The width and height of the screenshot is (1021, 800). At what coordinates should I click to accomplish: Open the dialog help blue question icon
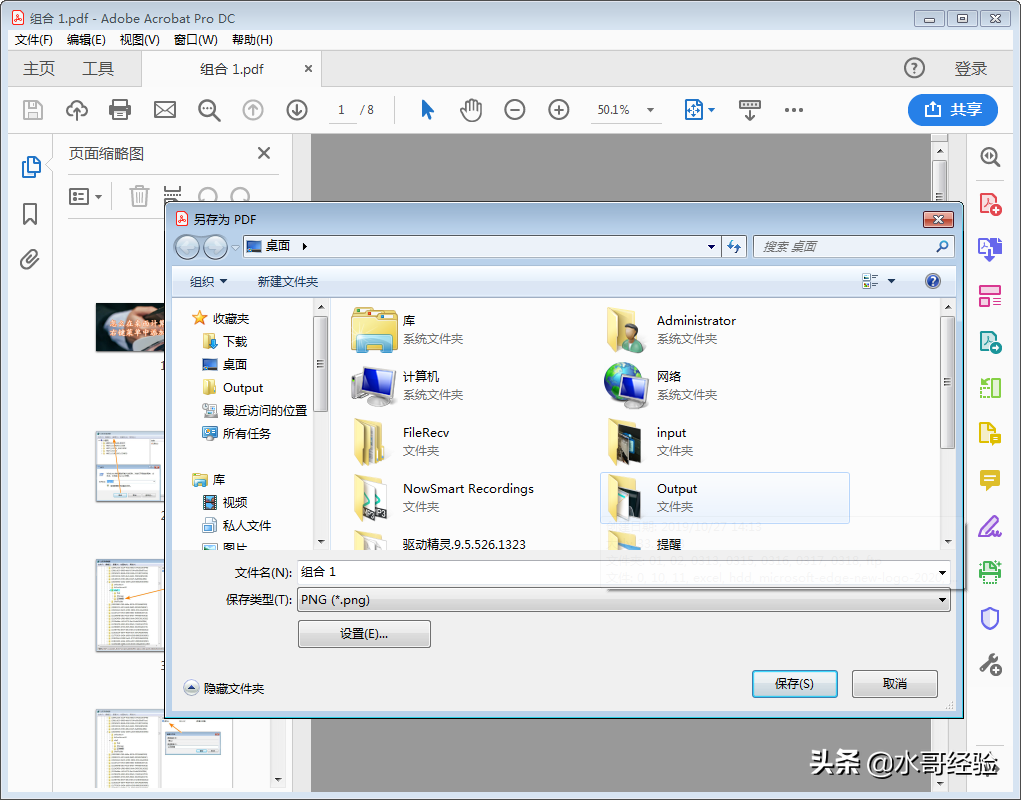click(932, 281)
